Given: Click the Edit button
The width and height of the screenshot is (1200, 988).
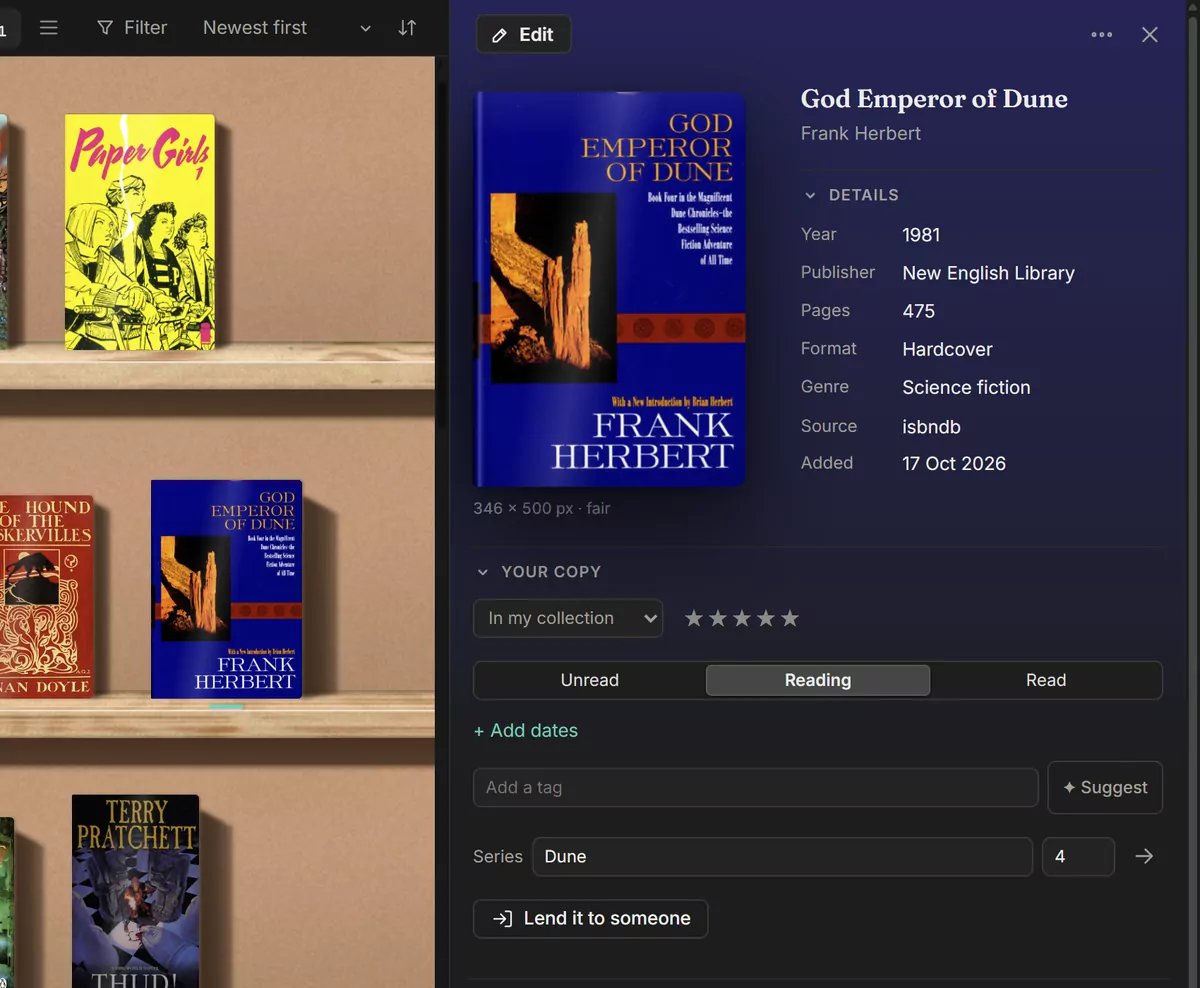Looking at the screenshot, I should (x=523, y=35).
